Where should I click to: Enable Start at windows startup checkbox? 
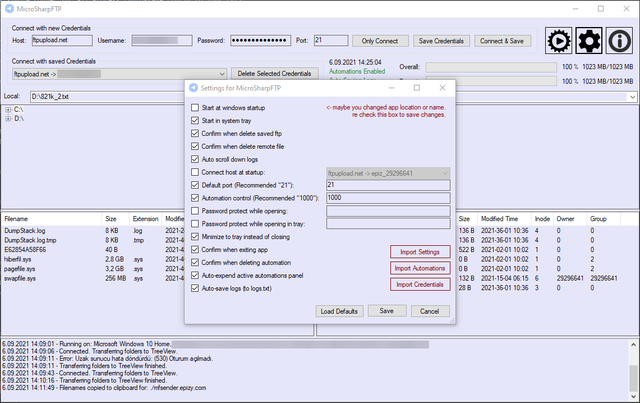(x=195, y=108)
